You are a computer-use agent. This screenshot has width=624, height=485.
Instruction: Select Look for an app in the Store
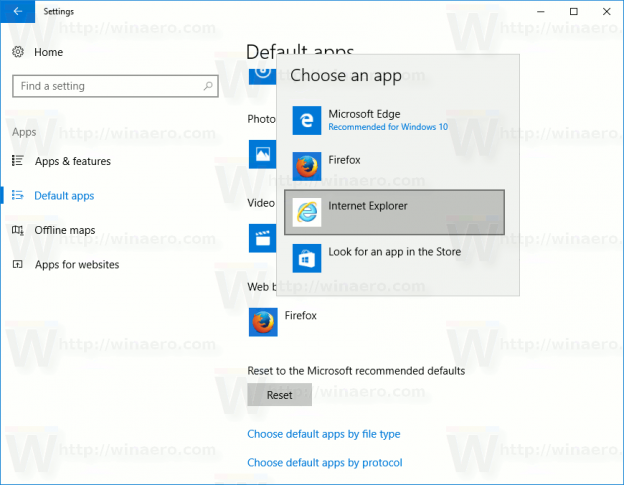(394, 252)
